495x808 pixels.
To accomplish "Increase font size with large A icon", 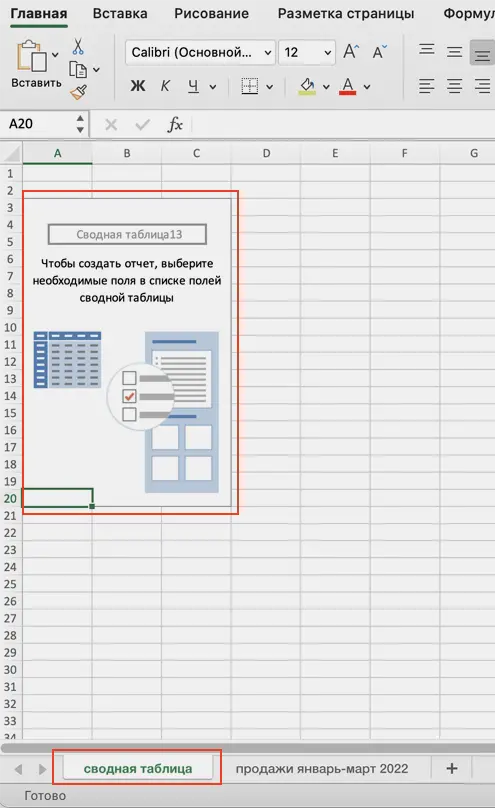I will click(x=351, y=52).
